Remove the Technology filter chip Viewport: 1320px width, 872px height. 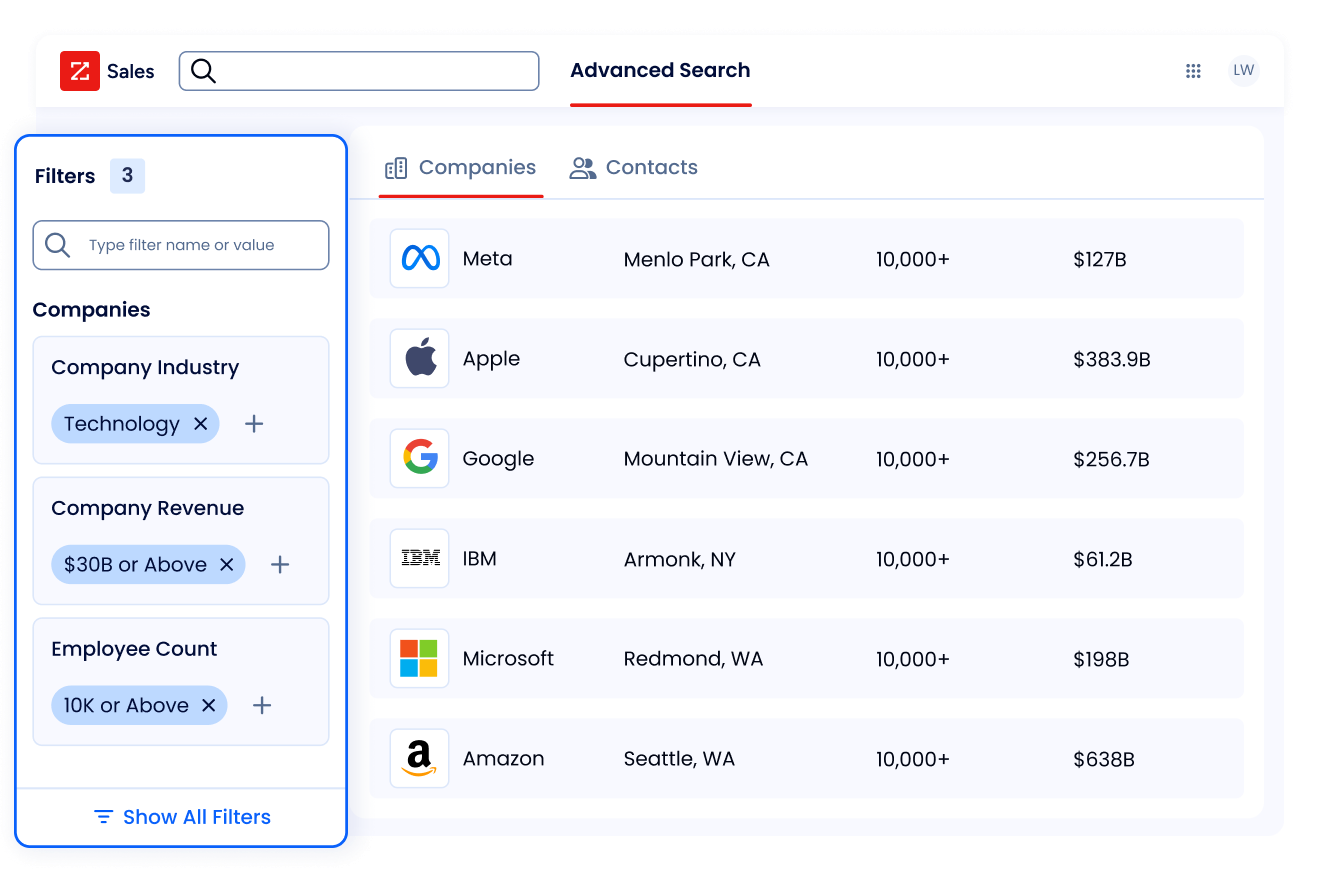200,424
